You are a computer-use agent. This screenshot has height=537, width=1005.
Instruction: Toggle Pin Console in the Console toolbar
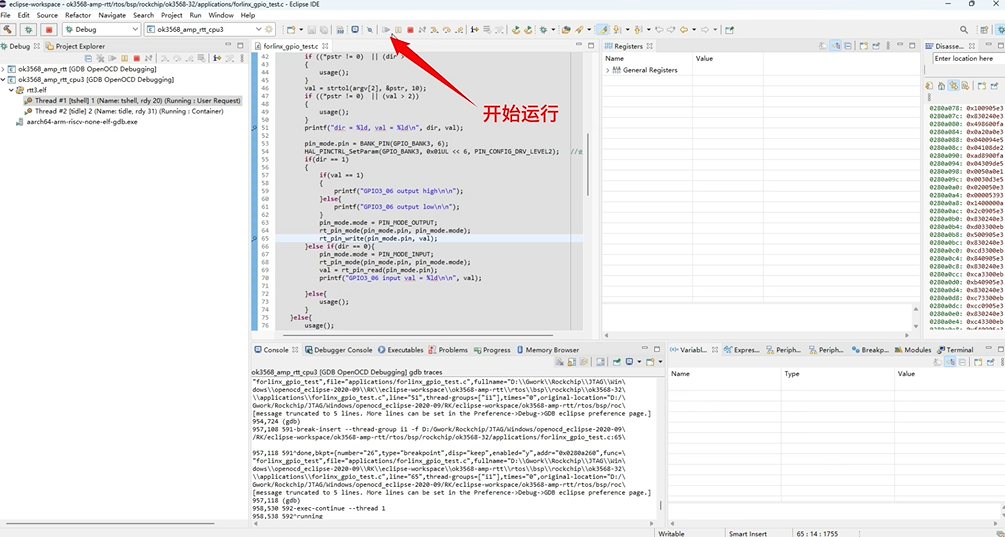click(617, 362)
